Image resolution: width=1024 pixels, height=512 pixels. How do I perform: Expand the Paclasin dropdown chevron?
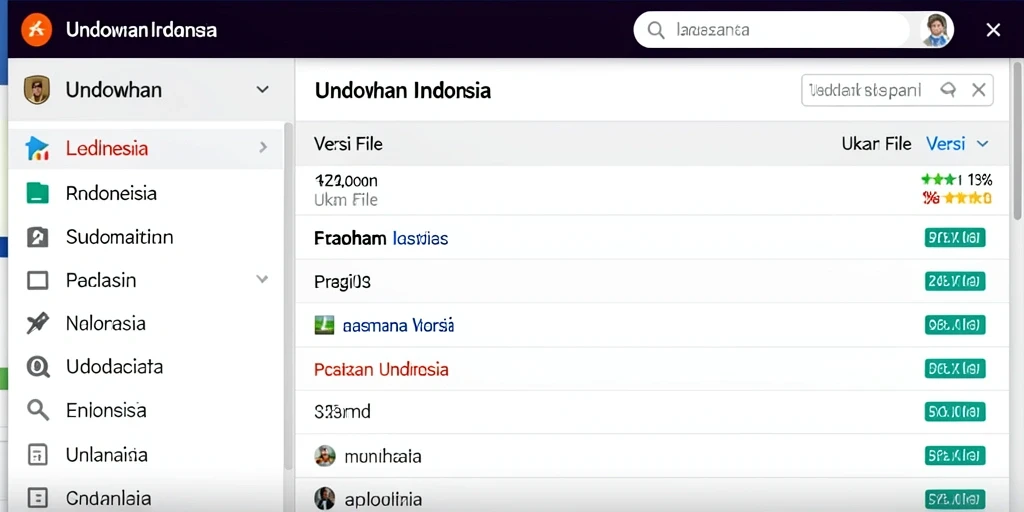point(262,280)
